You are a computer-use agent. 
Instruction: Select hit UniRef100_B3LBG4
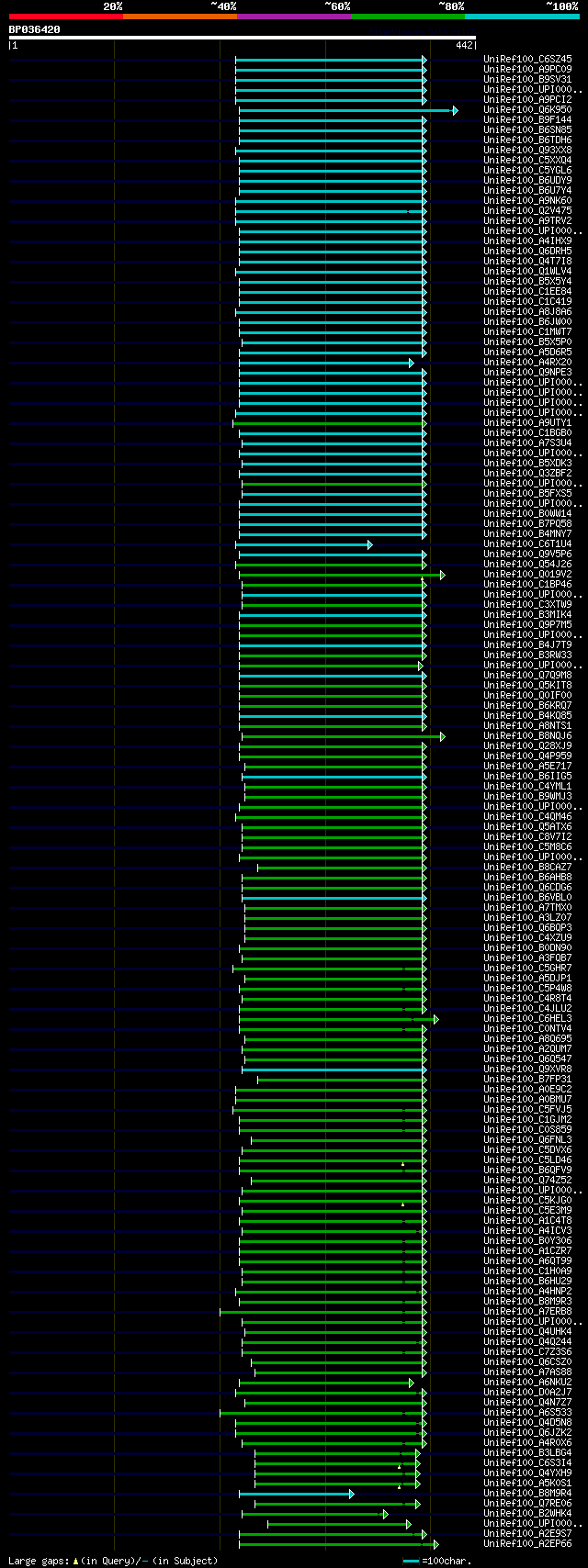[x=527, y=1453]
